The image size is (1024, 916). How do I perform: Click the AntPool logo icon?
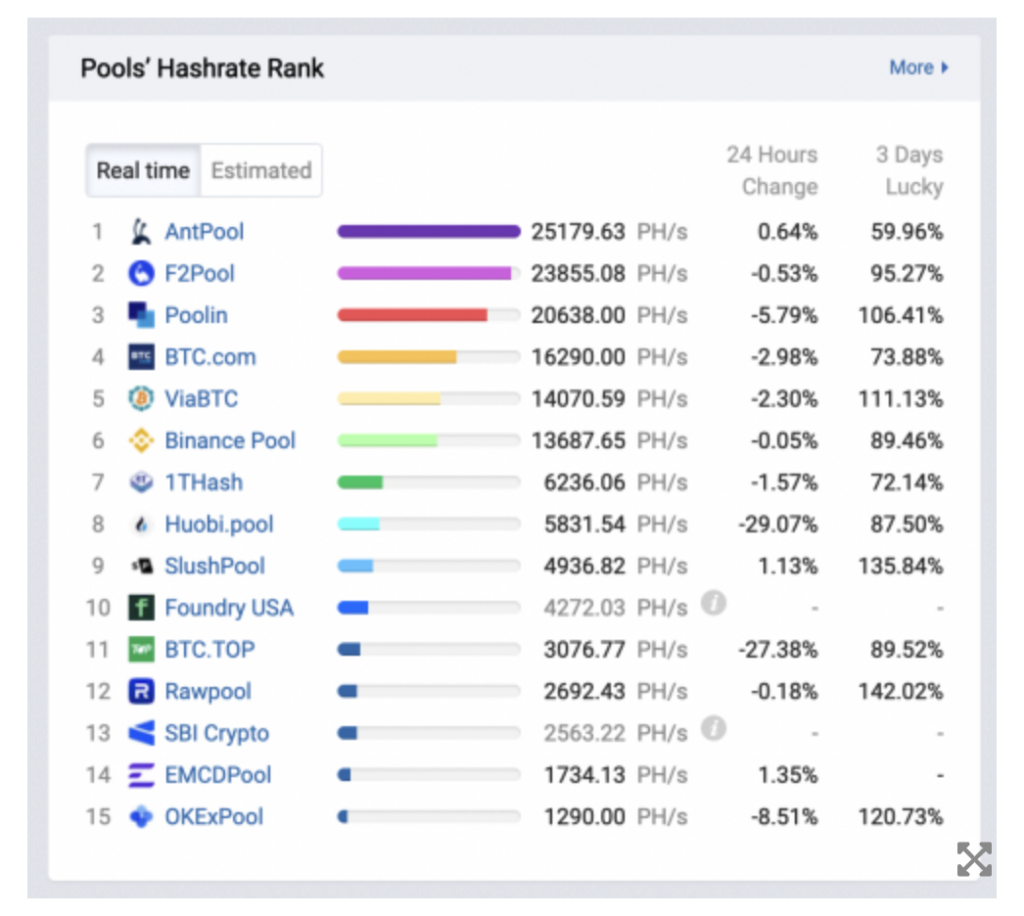coord(141,232)
